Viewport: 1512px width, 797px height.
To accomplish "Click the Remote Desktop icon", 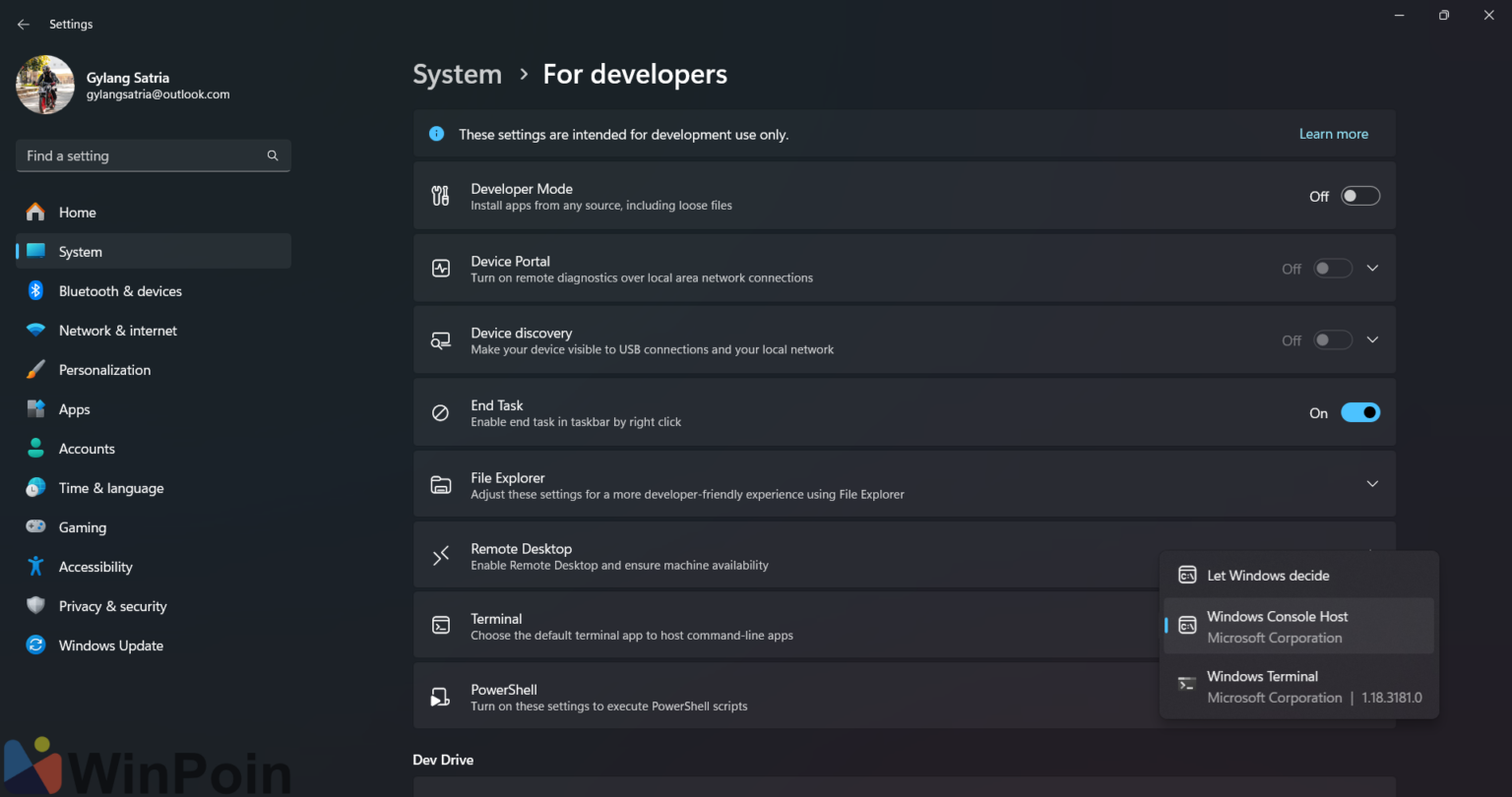I will 440,555.
